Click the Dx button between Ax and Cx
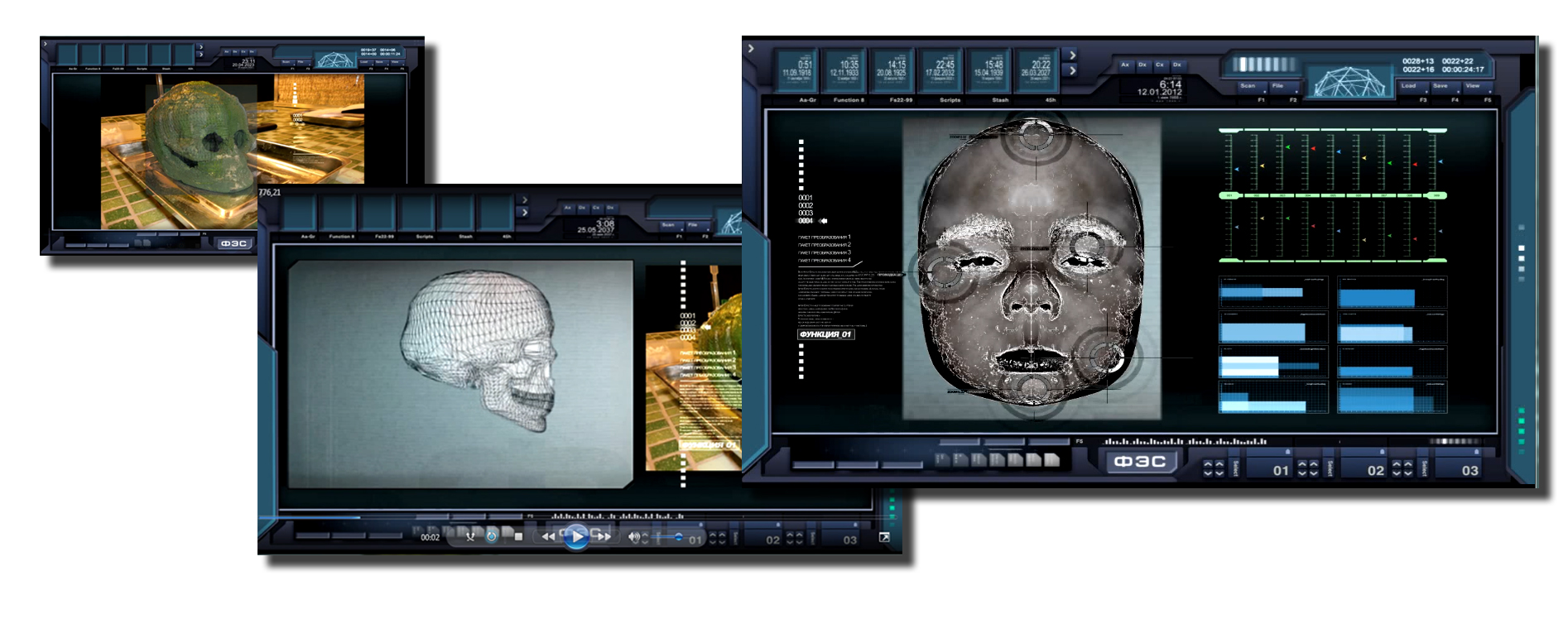 [1142, 65]
